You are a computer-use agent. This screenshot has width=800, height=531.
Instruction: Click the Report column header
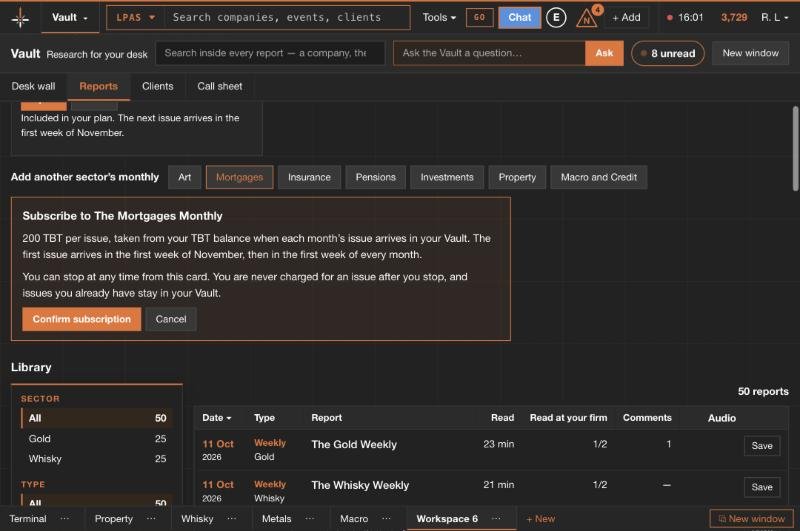pos(327,418)
